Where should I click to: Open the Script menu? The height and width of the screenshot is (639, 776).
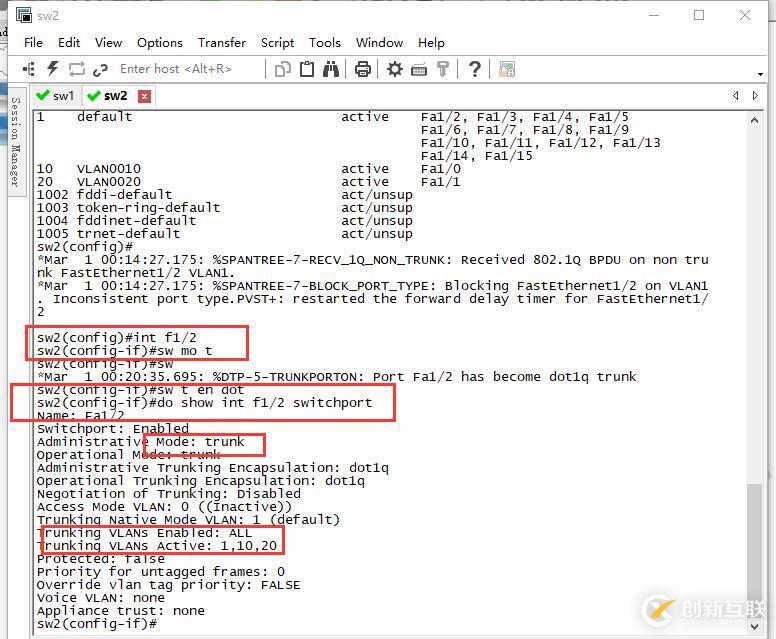(277, 43)
